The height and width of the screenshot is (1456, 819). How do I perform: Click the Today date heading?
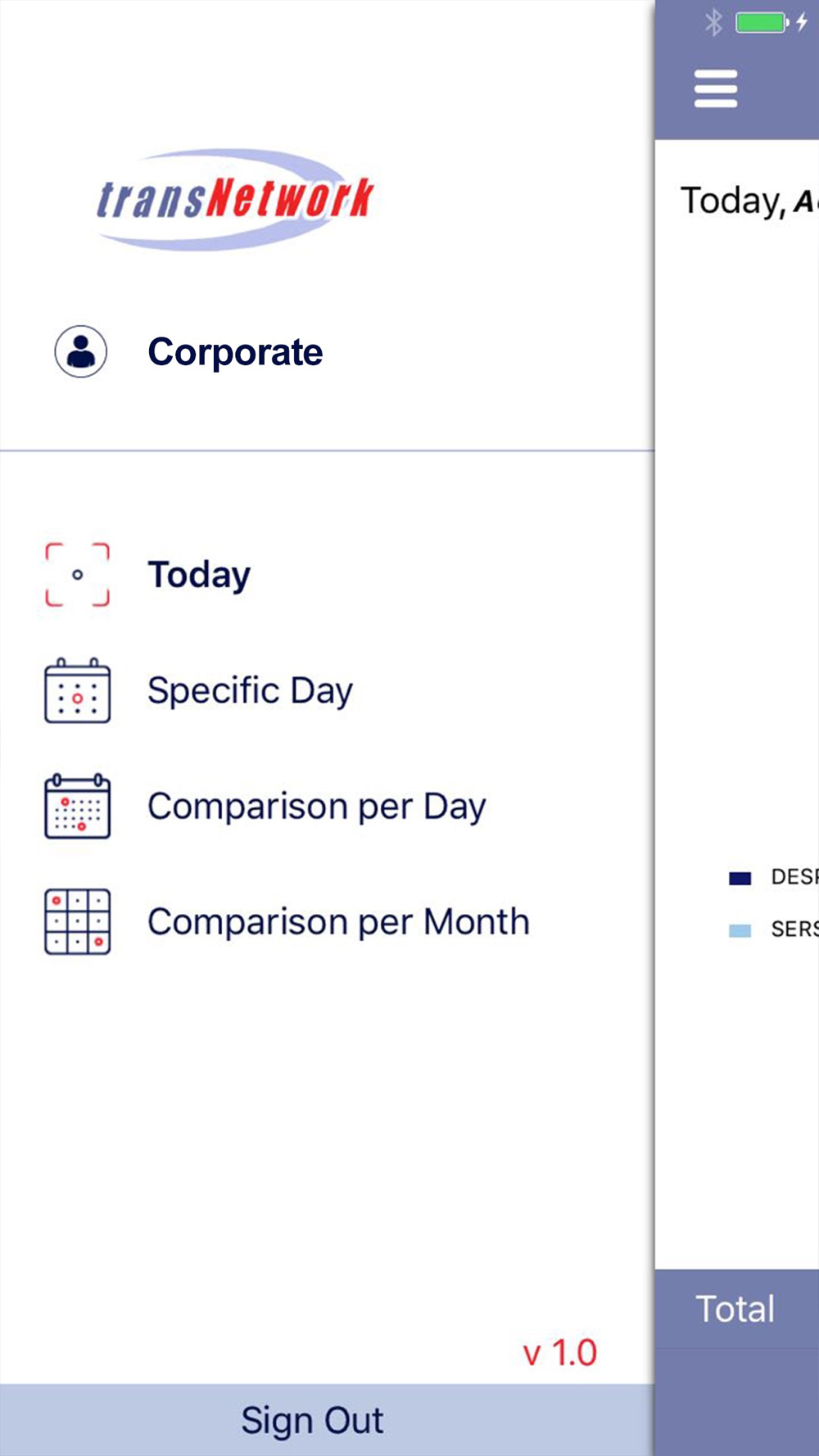click(x=747, y=201)
